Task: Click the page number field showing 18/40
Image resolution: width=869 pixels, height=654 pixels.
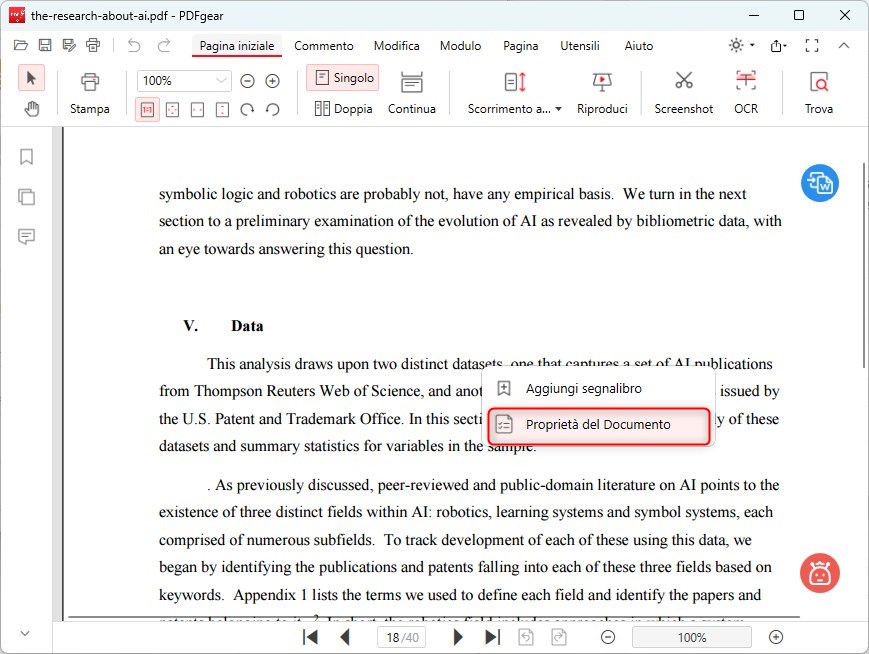Action: click(400, 636)
